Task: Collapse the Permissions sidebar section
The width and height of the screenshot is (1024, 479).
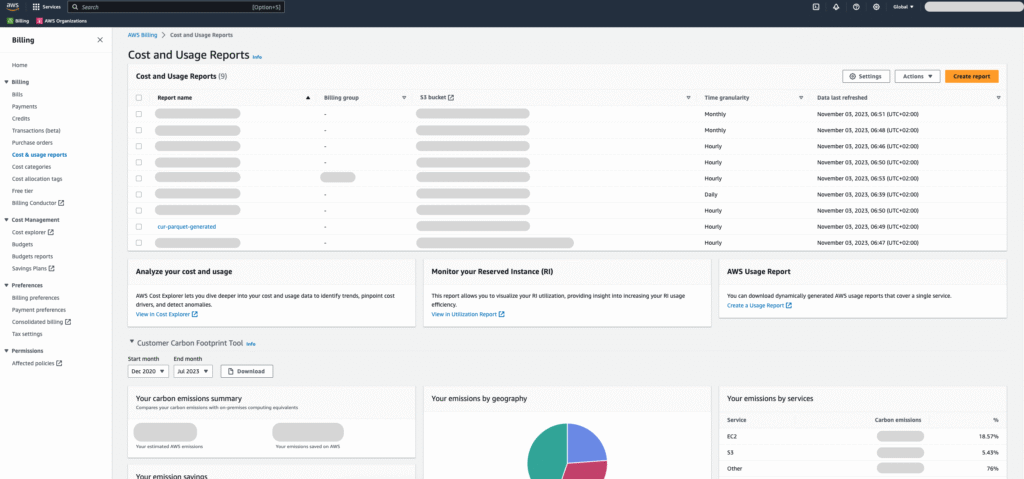Action: pyautogui.click(x=7, y=351)
